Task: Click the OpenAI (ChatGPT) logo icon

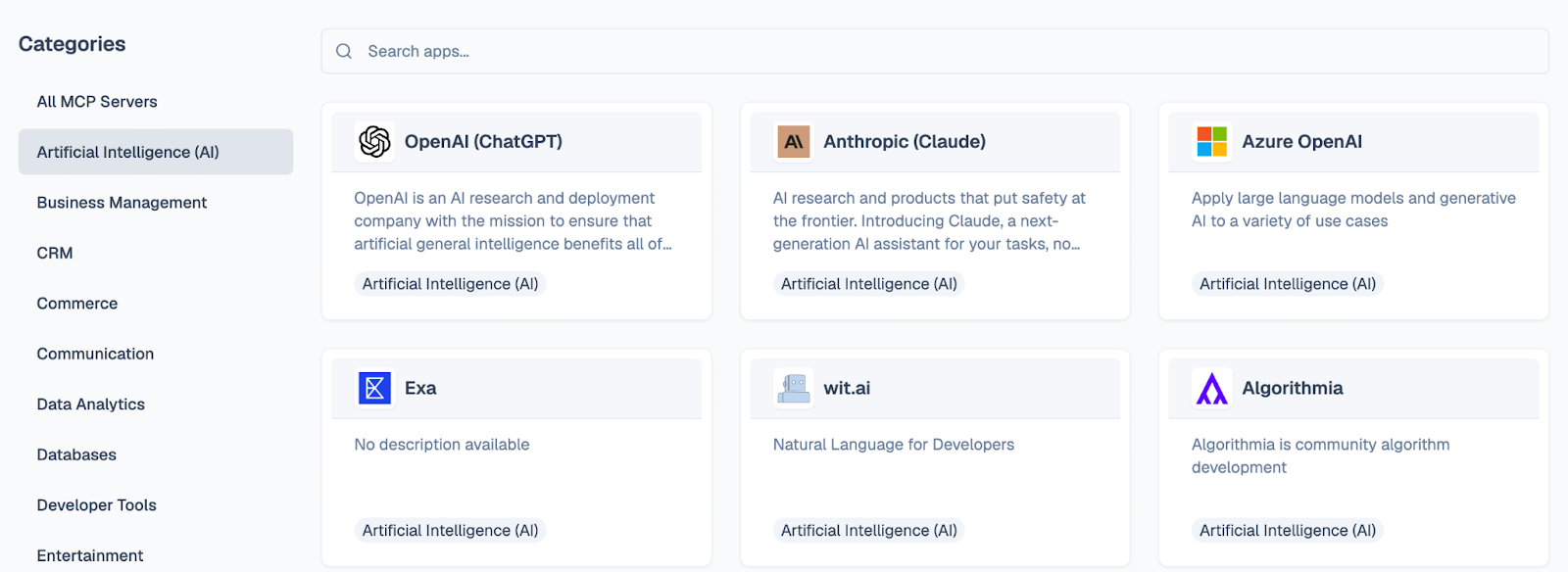Action: 374,142
